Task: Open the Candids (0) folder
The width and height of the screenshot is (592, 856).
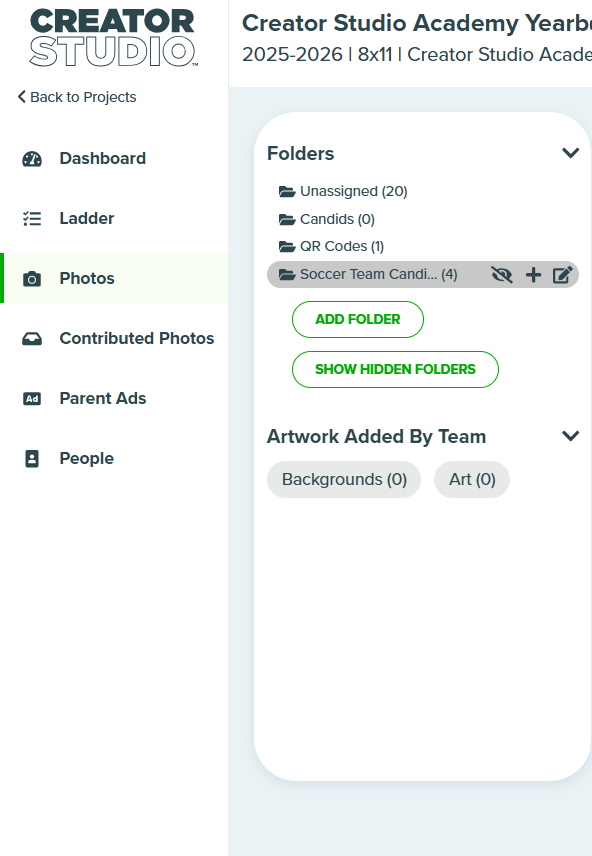Action: [327, 219]
